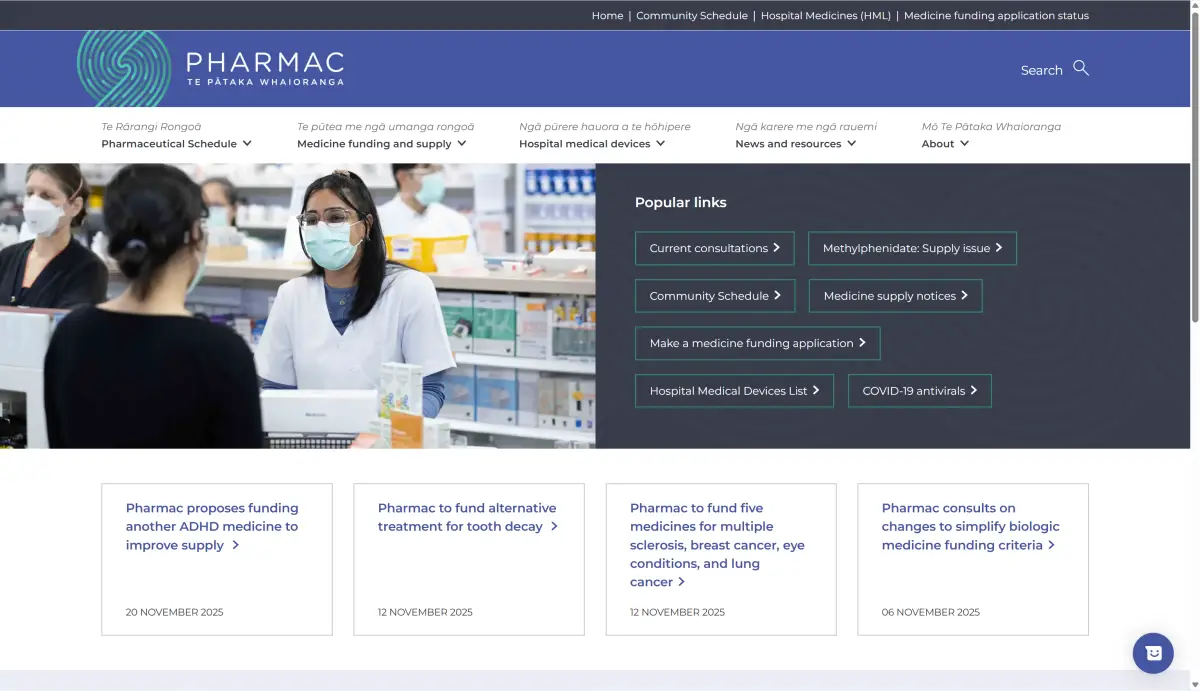Open Methylphenidate: Supply issue
The image size is (1200, 691).
(911, 248)
